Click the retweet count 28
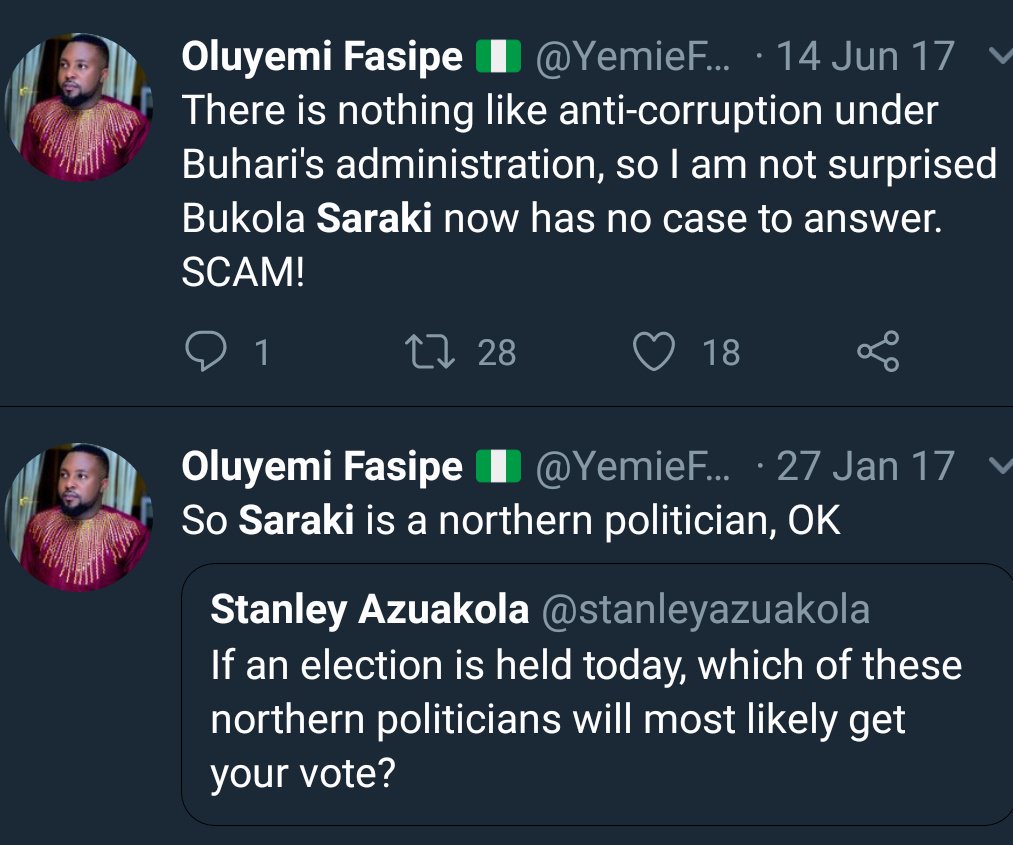 [497, 352]
